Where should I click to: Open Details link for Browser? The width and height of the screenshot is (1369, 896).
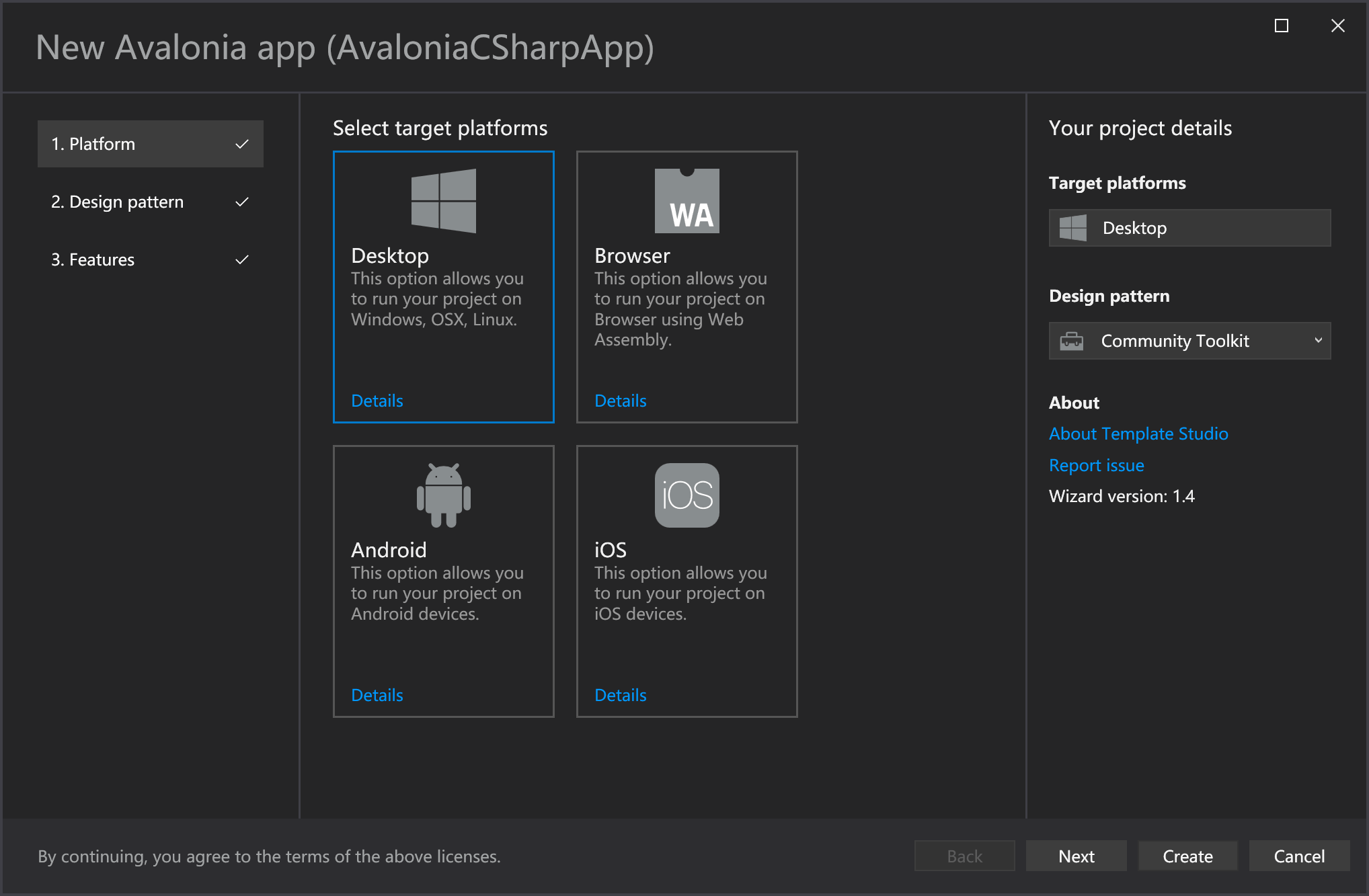[621, 401]
